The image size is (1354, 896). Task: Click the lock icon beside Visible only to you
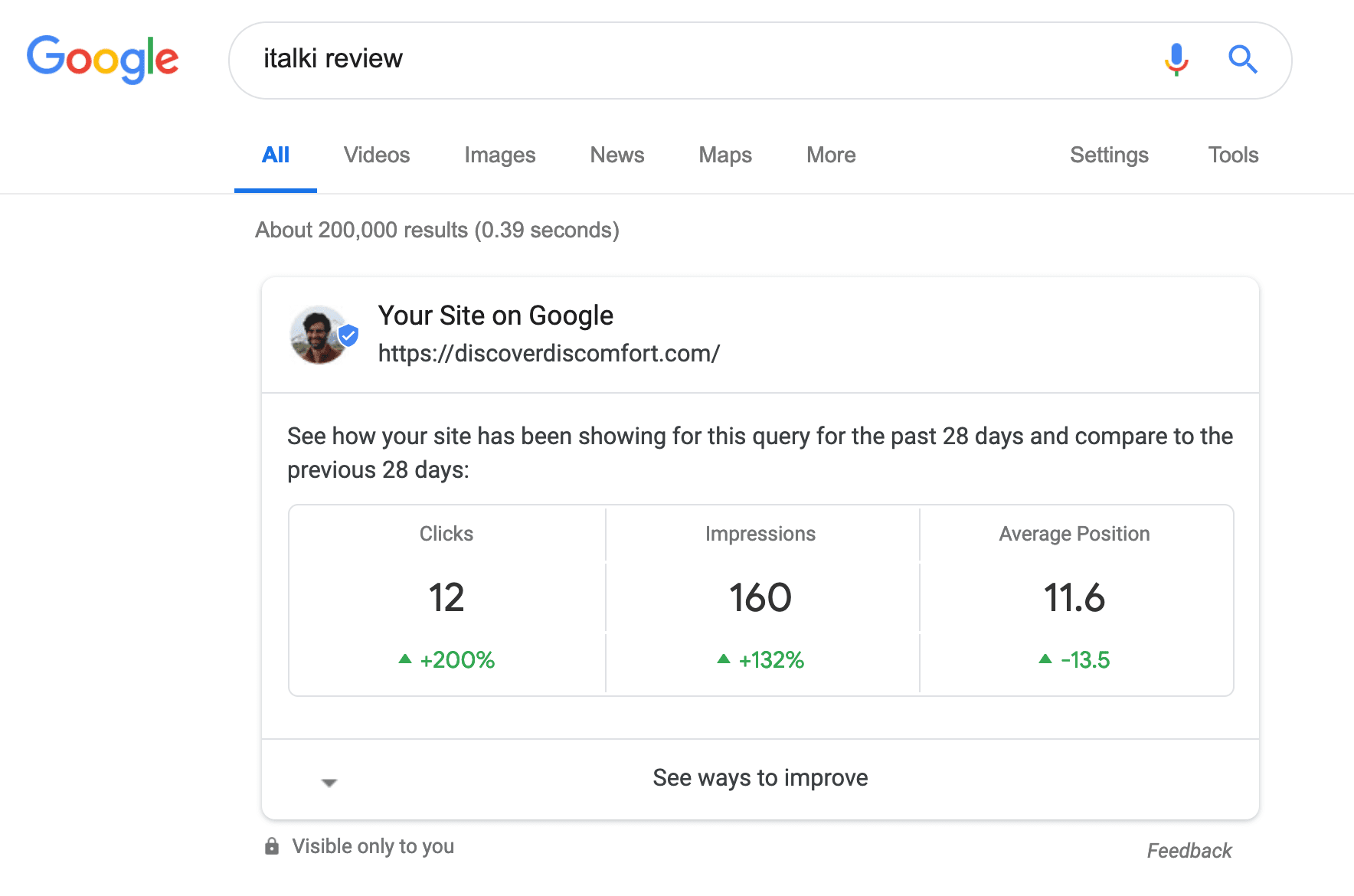click(x=272, y=846)
